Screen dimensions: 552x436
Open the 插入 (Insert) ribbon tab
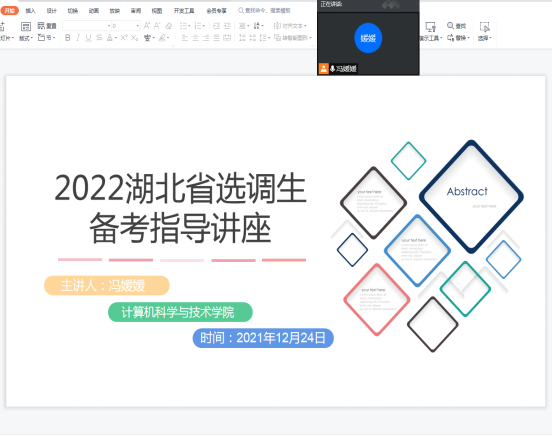click(31, 11)
